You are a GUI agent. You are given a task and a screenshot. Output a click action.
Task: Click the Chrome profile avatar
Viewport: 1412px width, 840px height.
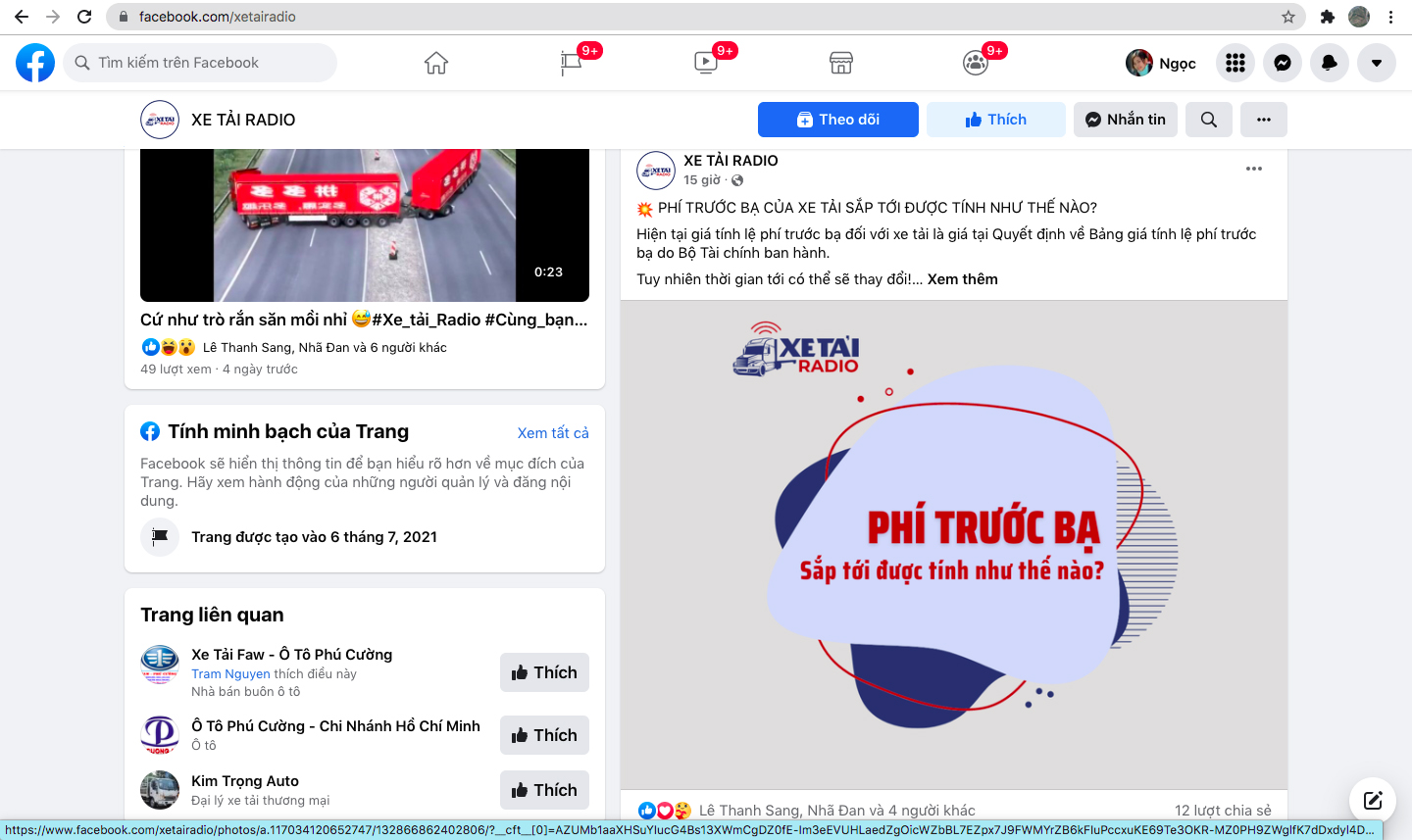pos(1359,17)
